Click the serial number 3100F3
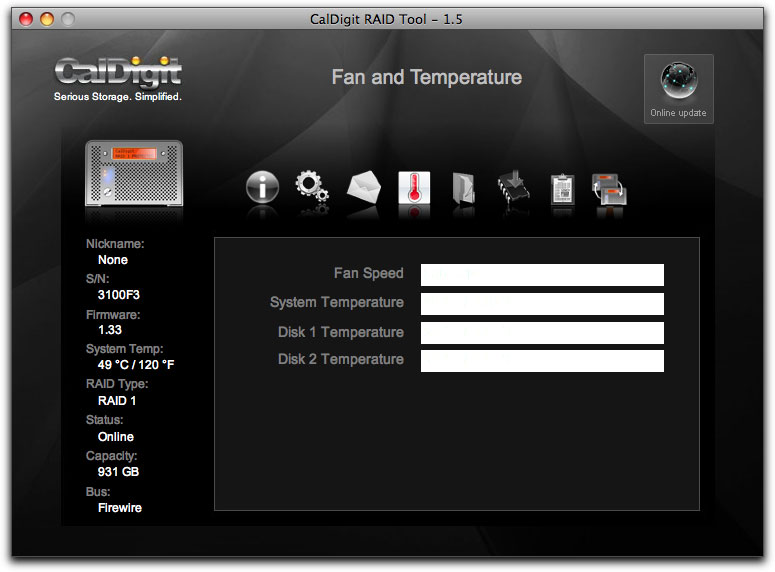775x572 pixels. pos(119,295)
